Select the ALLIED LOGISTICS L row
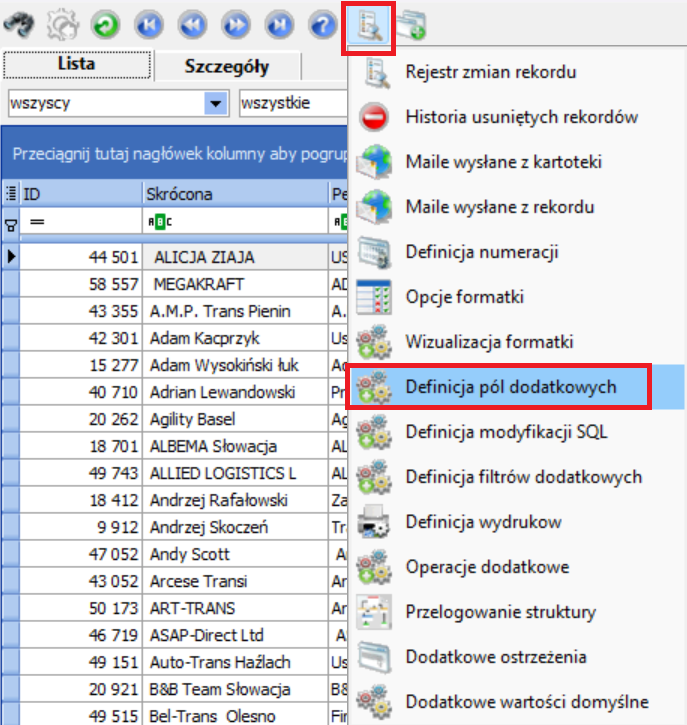This screenshot has width=687, height=725. pos(175,473)
